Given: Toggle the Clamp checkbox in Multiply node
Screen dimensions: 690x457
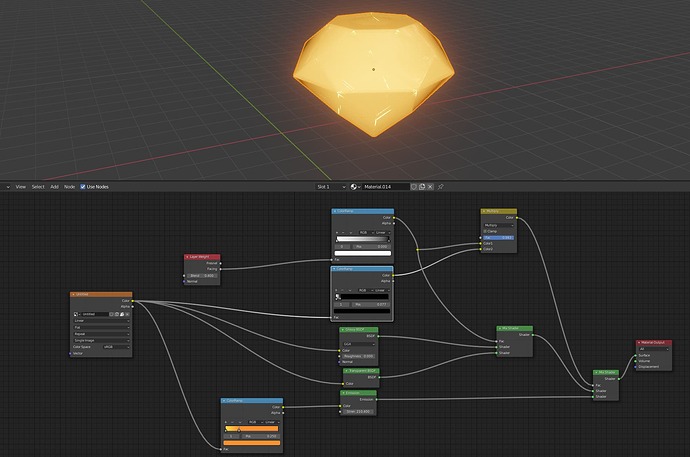Looking at the screenshot, I should tap(485, 231).
